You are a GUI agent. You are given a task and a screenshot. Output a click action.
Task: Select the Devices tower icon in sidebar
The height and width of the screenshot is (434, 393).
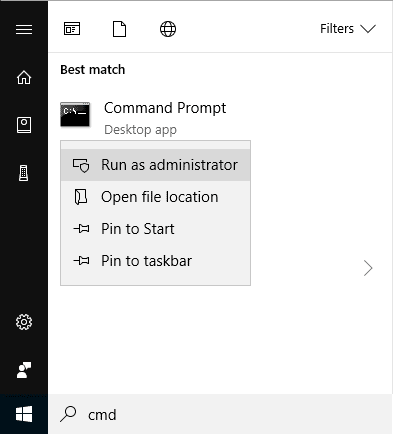(x=24, y=173)
